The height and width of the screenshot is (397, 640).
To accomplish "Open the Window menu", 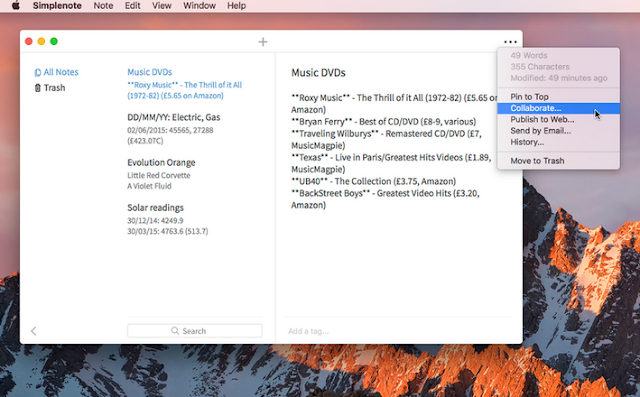I will coord(199,6).
